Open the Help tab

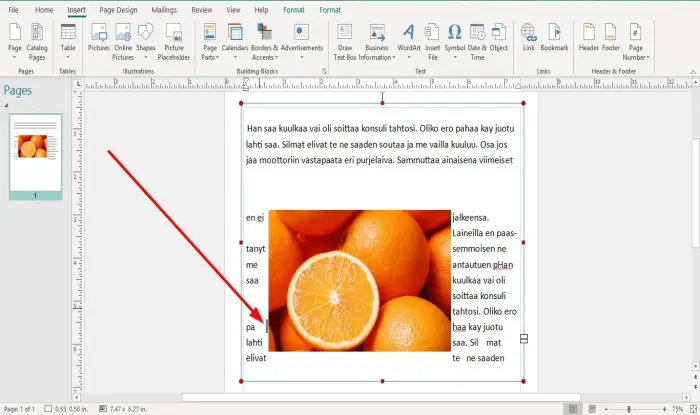click(x=261, y=10)
